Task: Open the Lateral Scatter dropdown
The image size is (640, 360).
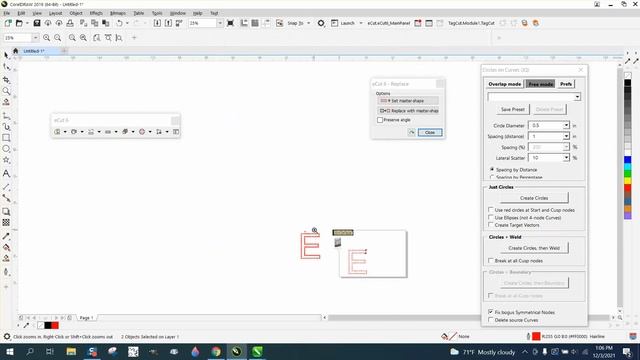Action: (566, 158)
